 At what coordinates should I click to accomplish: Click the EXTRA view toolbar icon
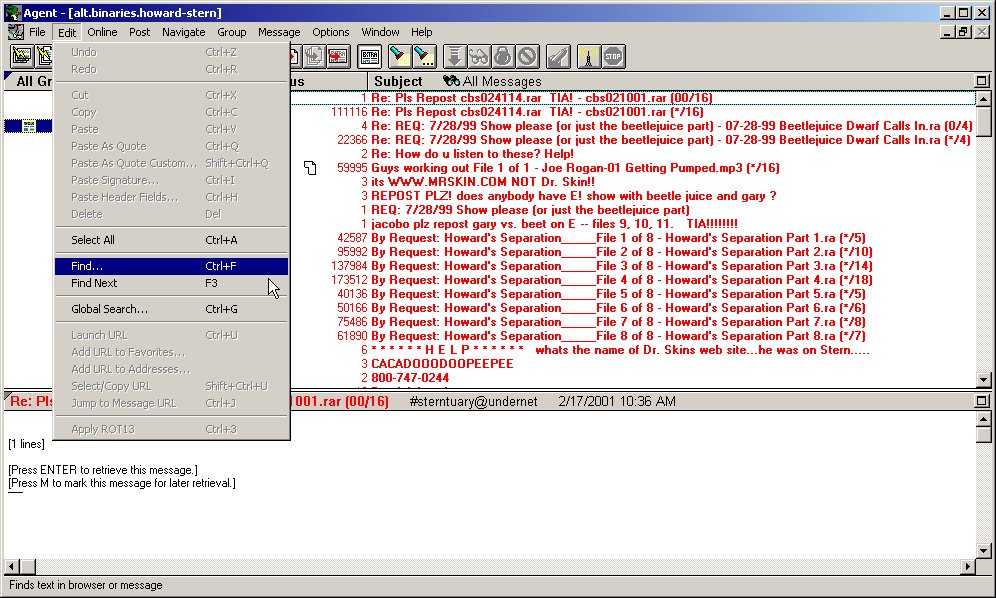click(x=370, y=57)
